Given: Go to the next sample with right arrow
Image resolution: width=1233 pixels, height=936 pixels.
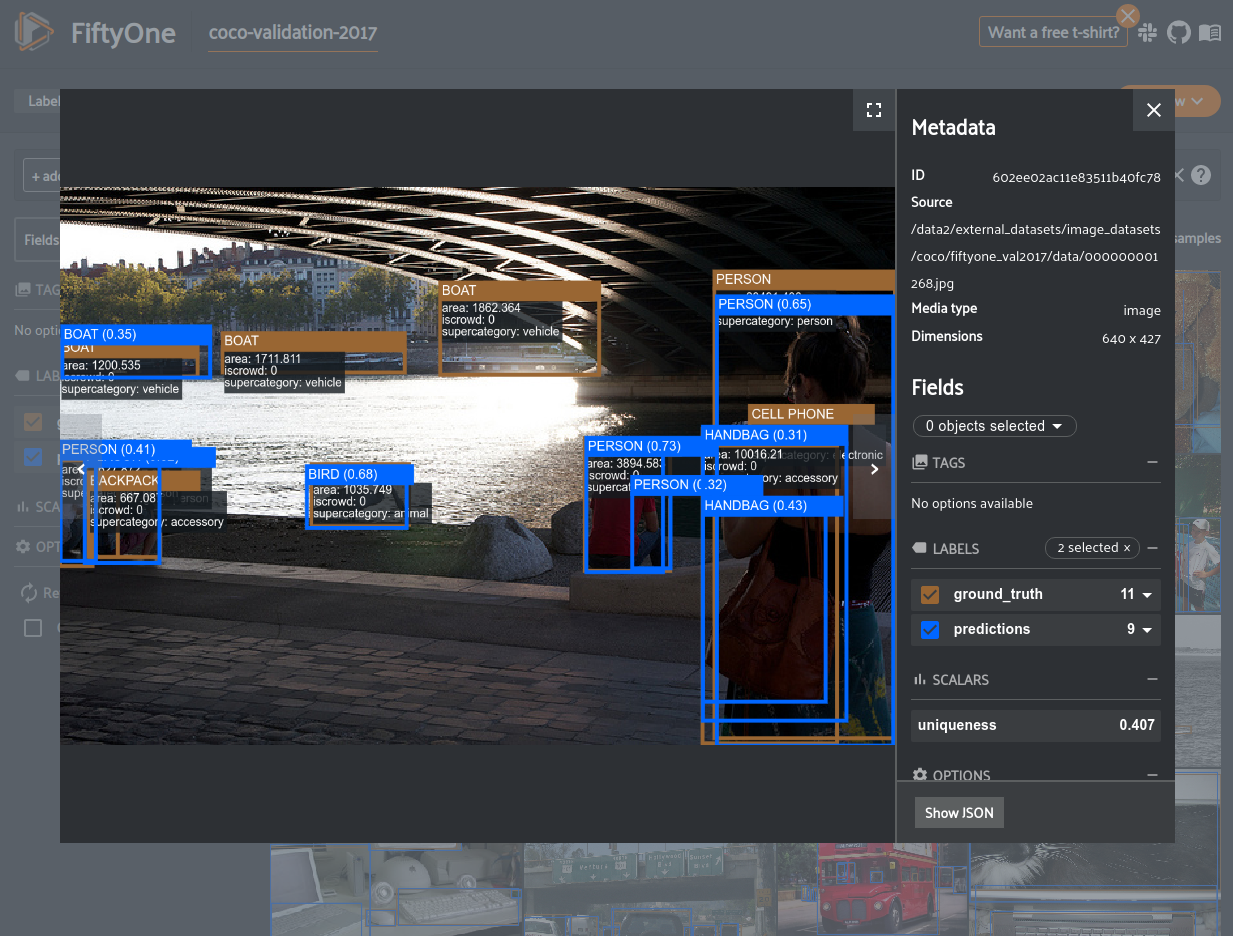Looking at the screenshot, I should click(875, 468).
